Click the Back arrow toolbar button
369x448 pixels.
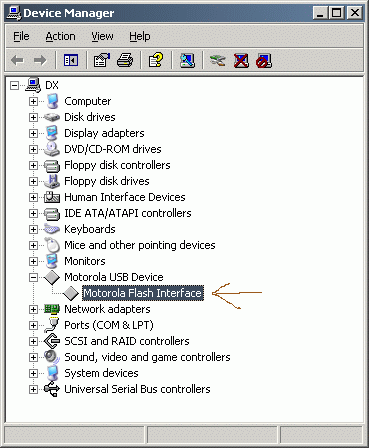17,60
